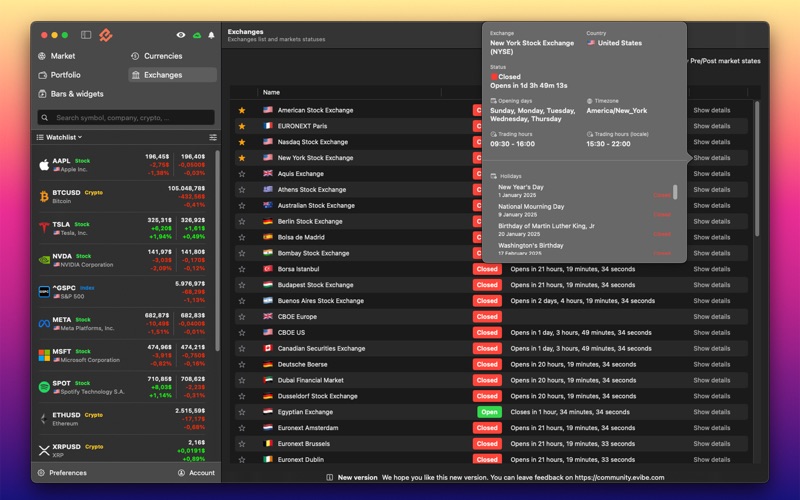Select BTCUSD Bitcoin watchlist row

(122, 196)
